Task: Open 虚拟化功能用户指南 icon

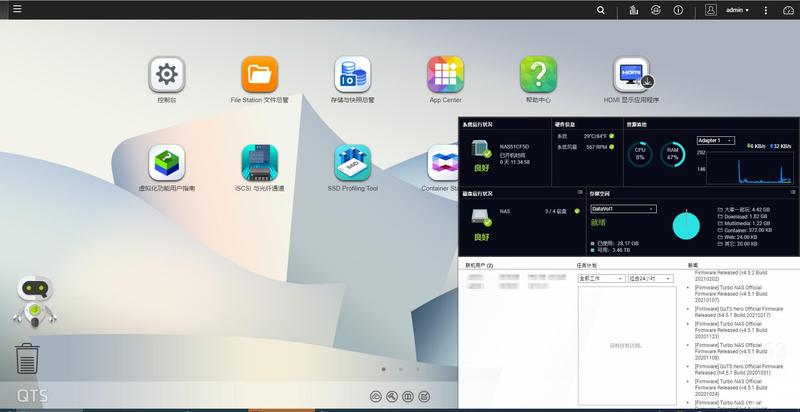Action: tap(167, 163)
